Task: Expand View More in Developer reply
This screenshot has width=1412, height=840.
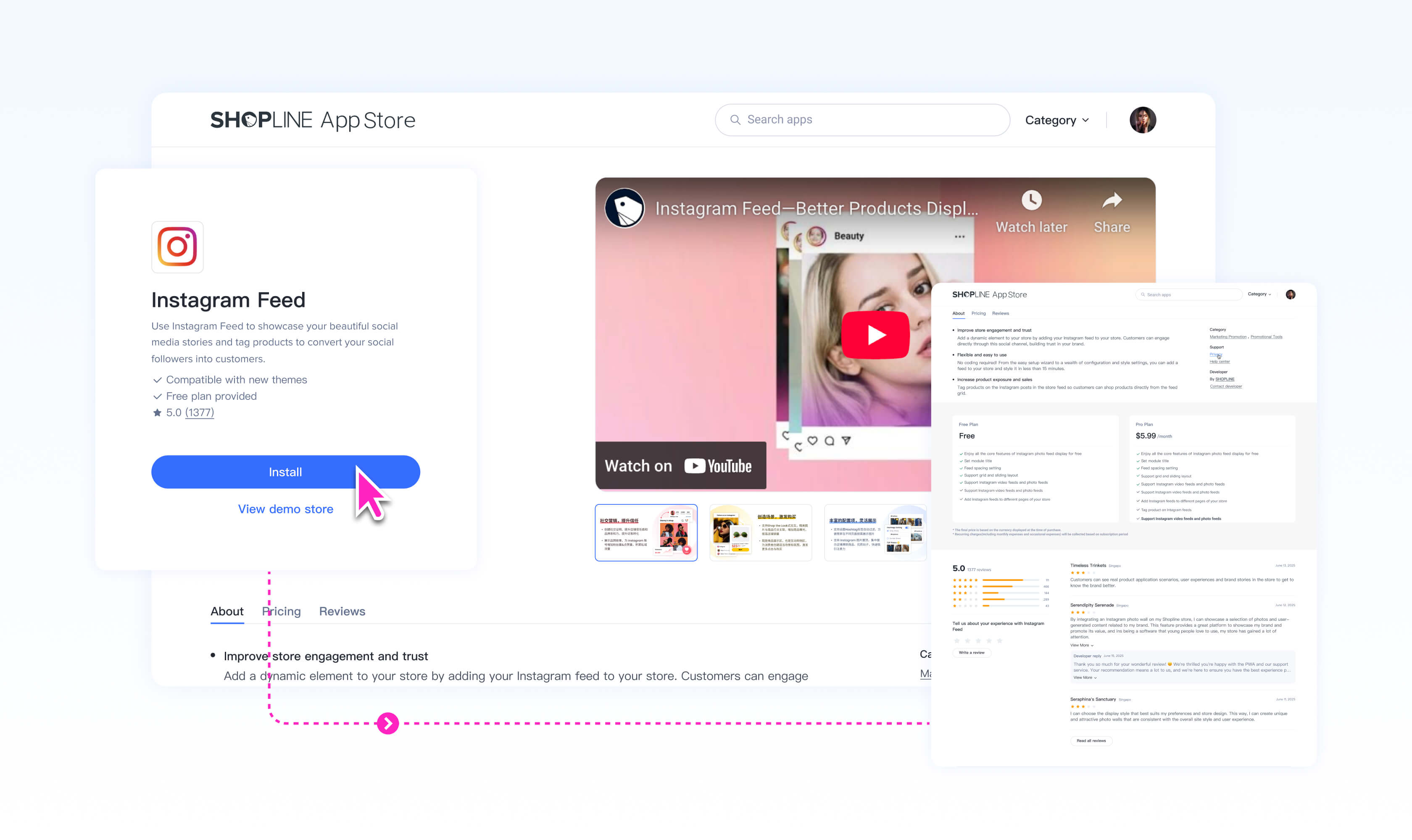Action: (x=1085, y=677)
